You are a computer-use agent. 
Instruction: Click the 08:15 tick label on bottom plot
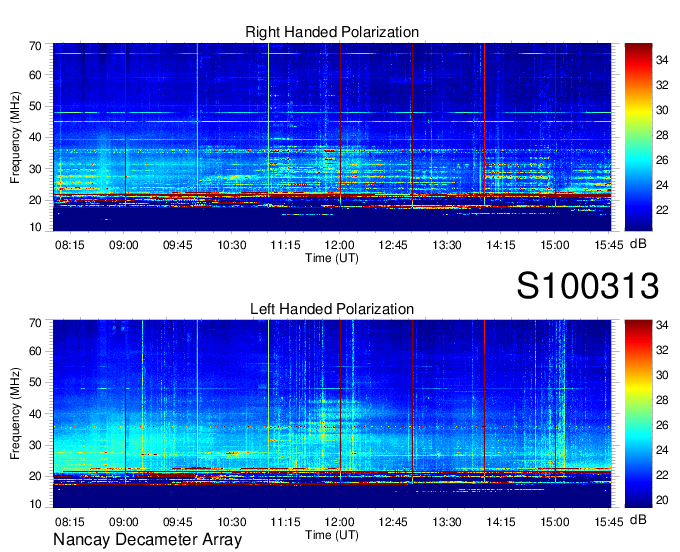click(x=69, y=522)
